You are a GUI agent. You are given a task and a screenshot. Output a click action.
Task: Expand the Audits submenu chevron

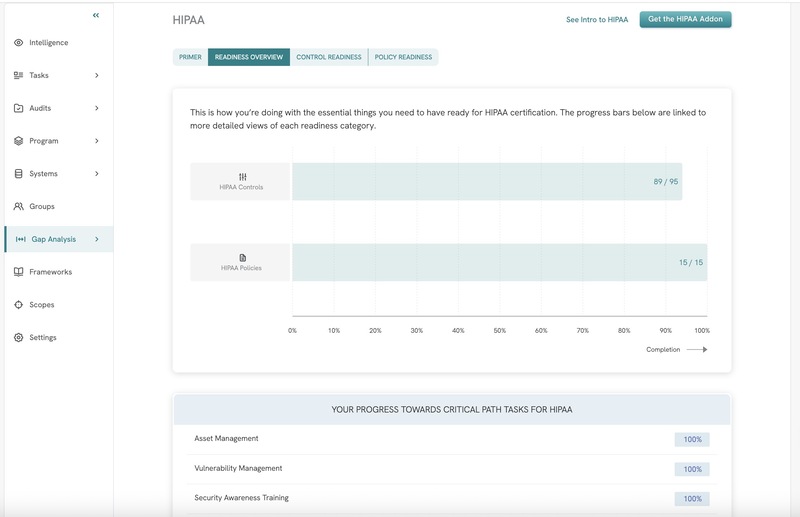click(x=96, y=108)
